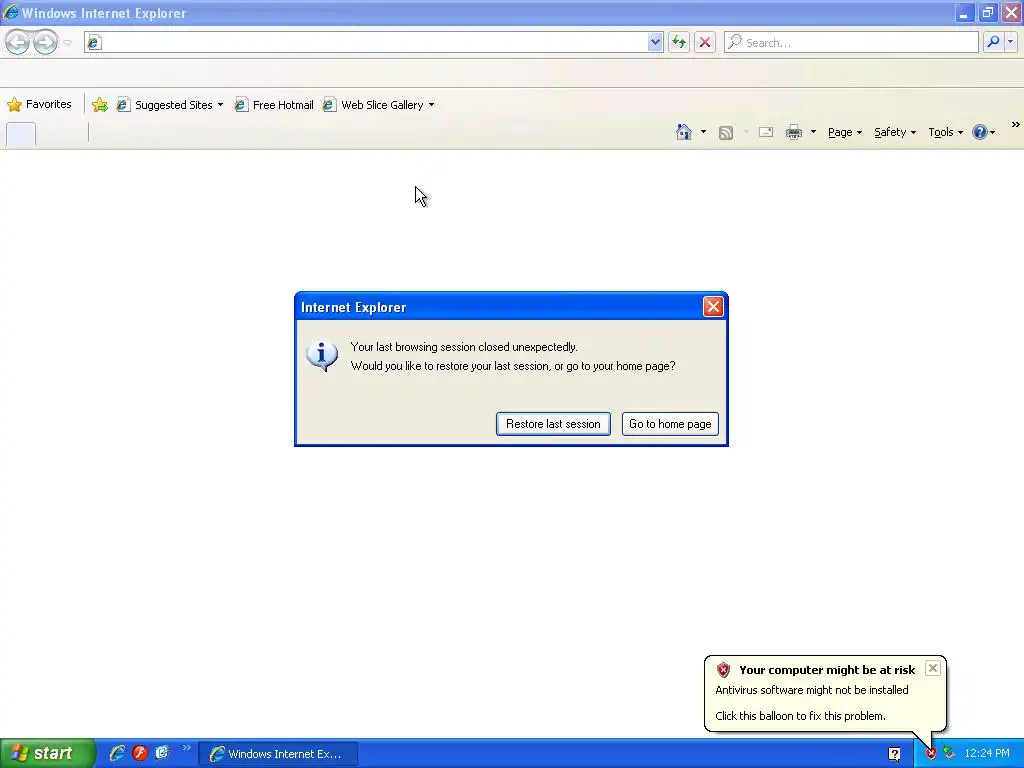The image size is (1024, 768).
Task: Open the Page menu
Action: coord(845,133)
